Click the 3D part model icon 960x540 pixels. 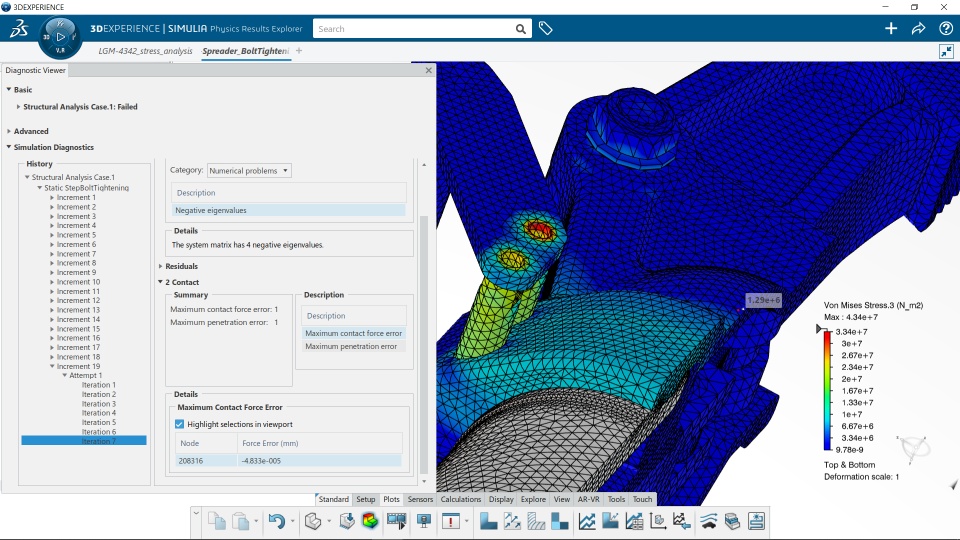point(313,521)
